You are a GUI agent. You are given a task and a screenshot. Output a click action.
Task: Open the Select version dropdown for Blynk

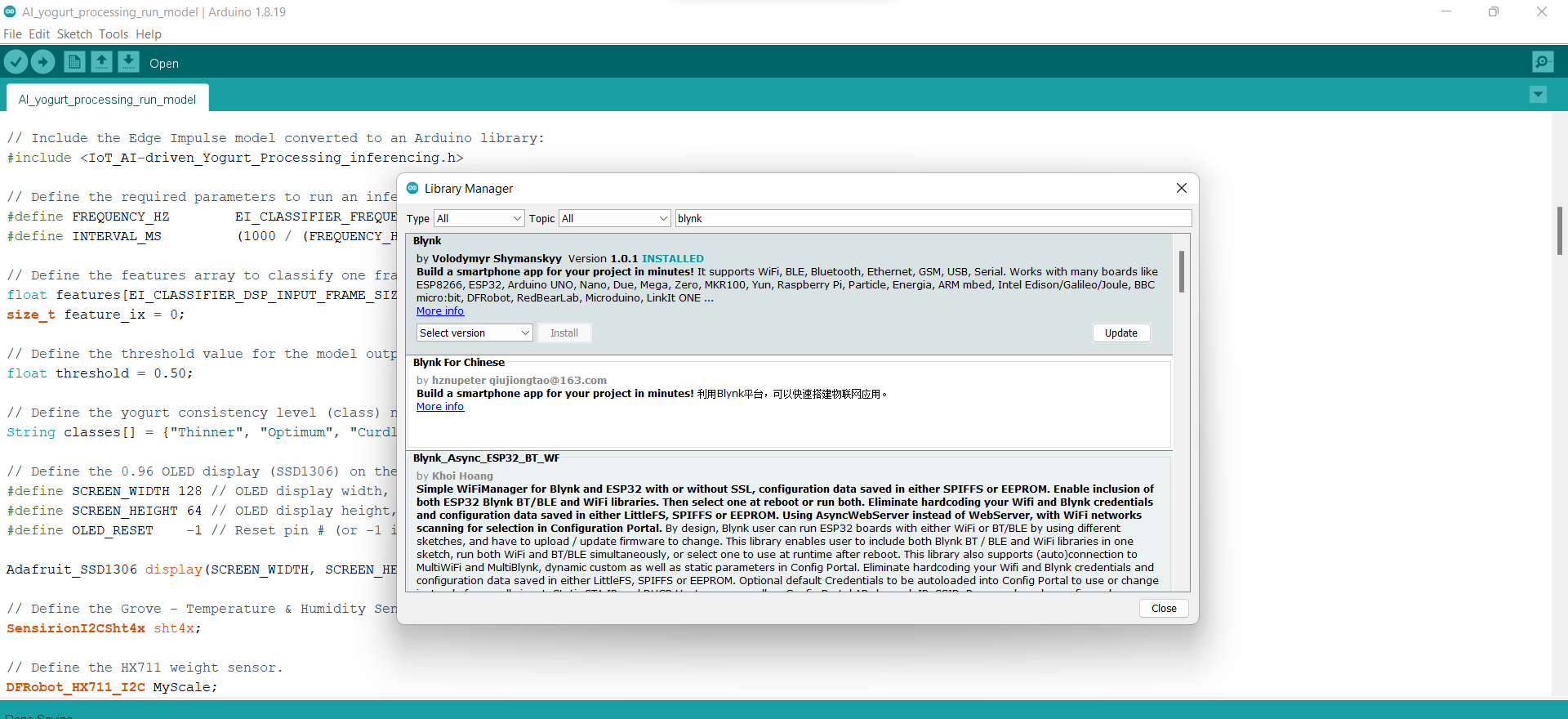(x=474, y=333)
